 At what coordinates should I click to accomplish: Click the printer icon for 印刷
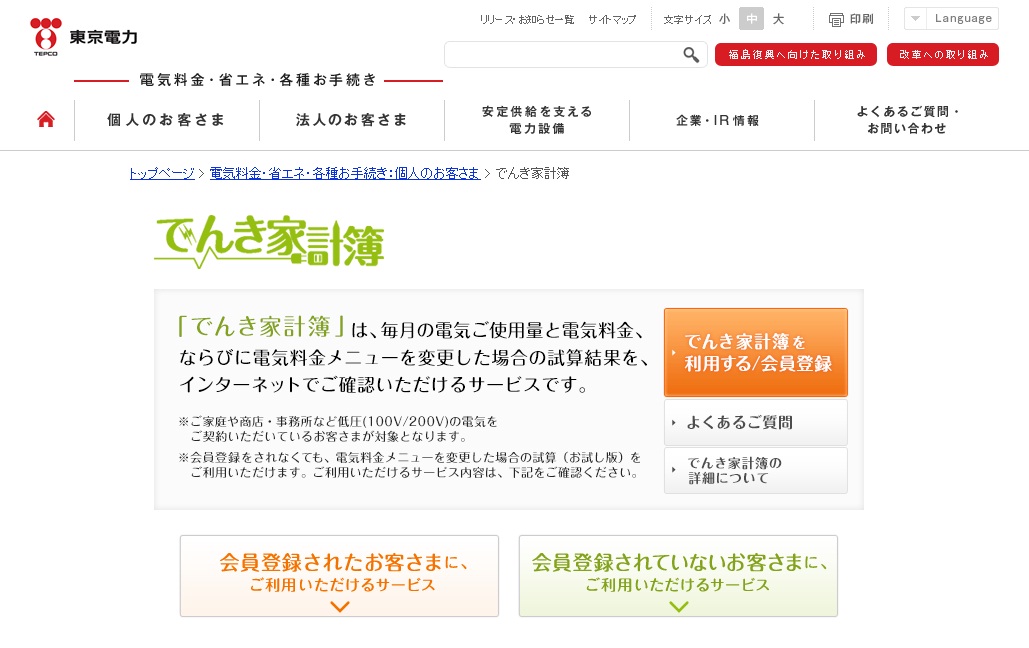[836, 20]
